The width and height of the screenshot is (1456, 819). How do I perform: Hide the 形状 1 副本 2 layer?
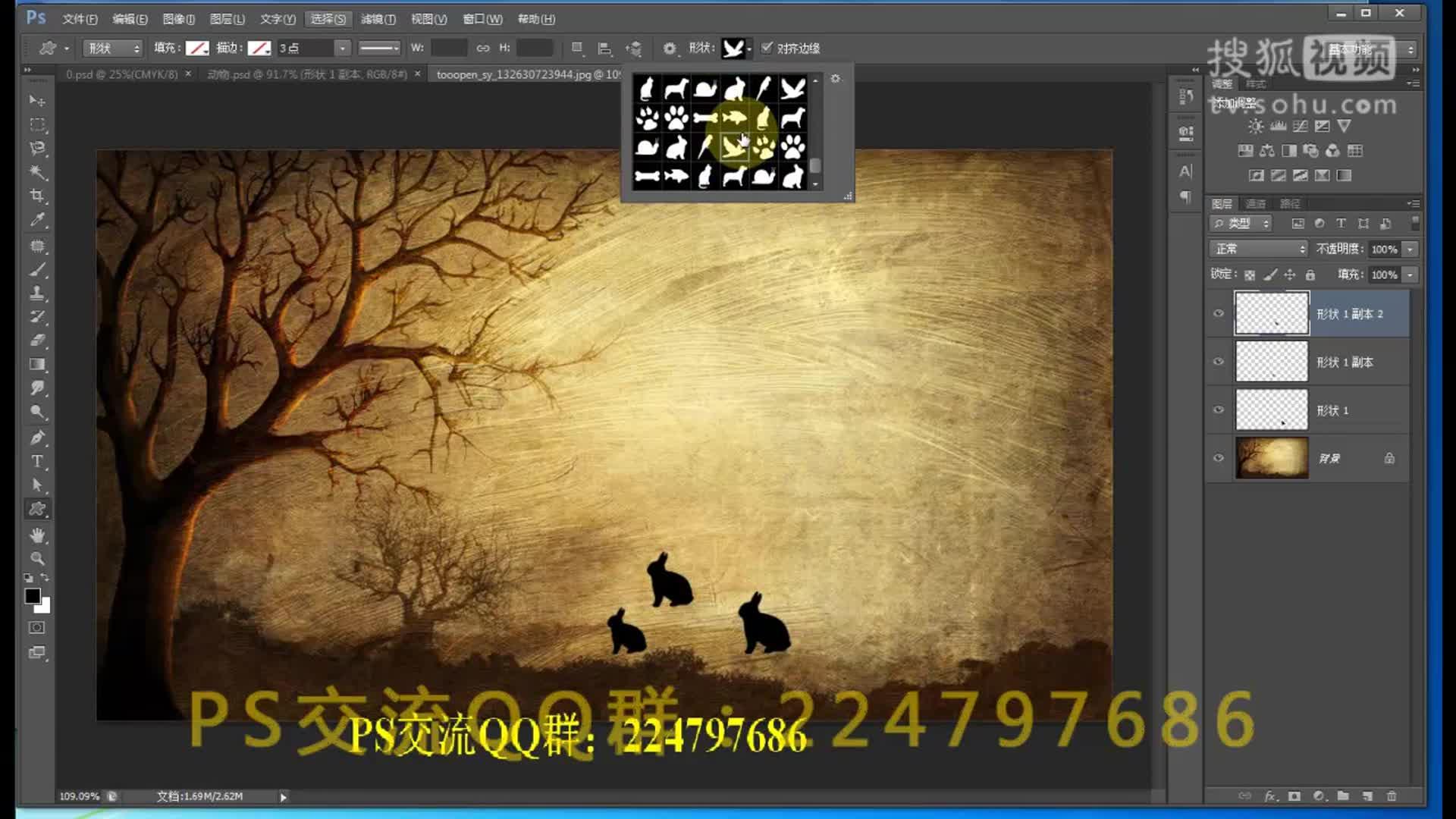[1219, 313]
